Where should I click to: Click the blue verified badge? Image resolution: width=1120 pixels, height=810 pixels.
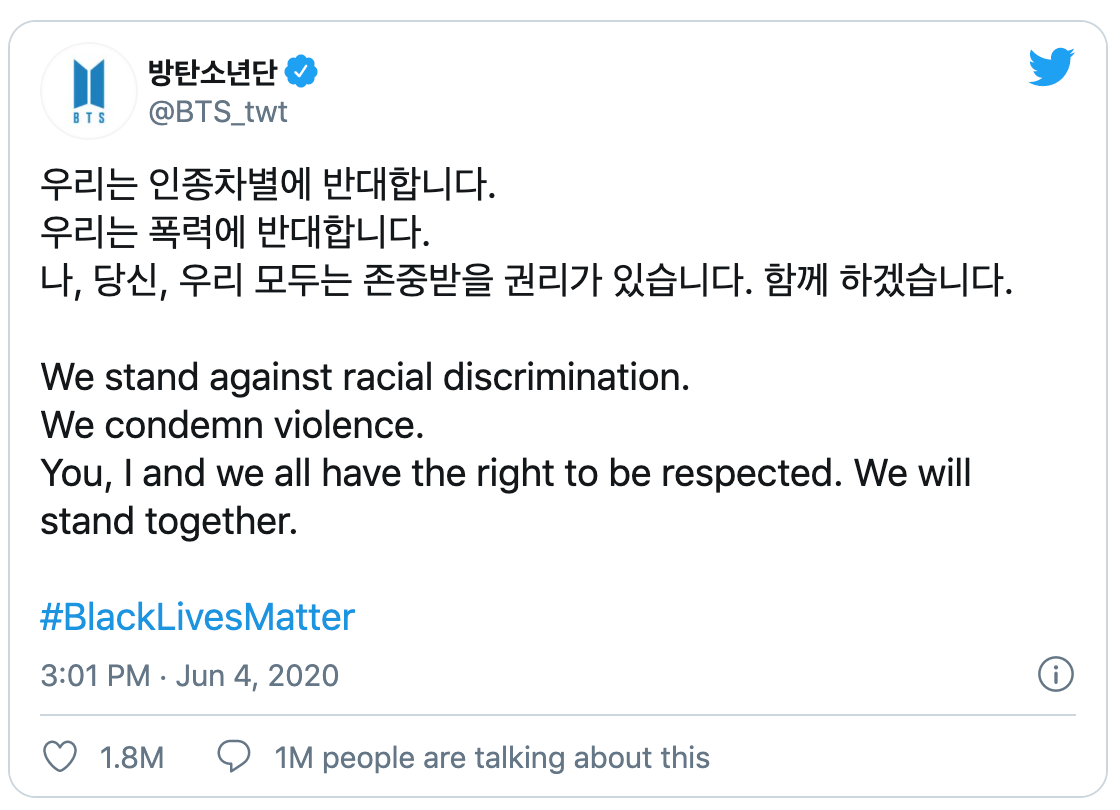click(302, 72)
